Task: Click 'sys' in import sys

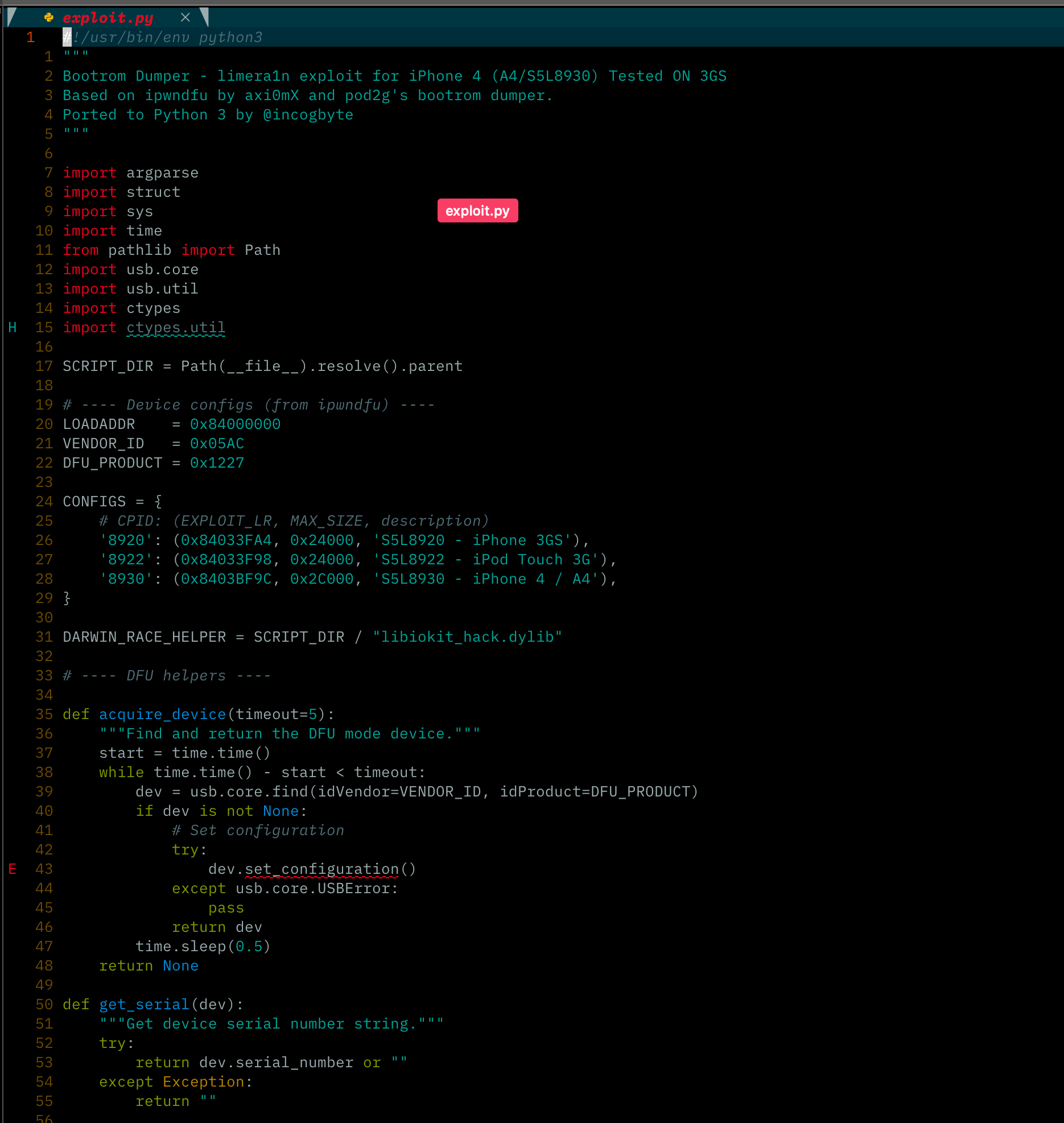Action: [139, 212]
